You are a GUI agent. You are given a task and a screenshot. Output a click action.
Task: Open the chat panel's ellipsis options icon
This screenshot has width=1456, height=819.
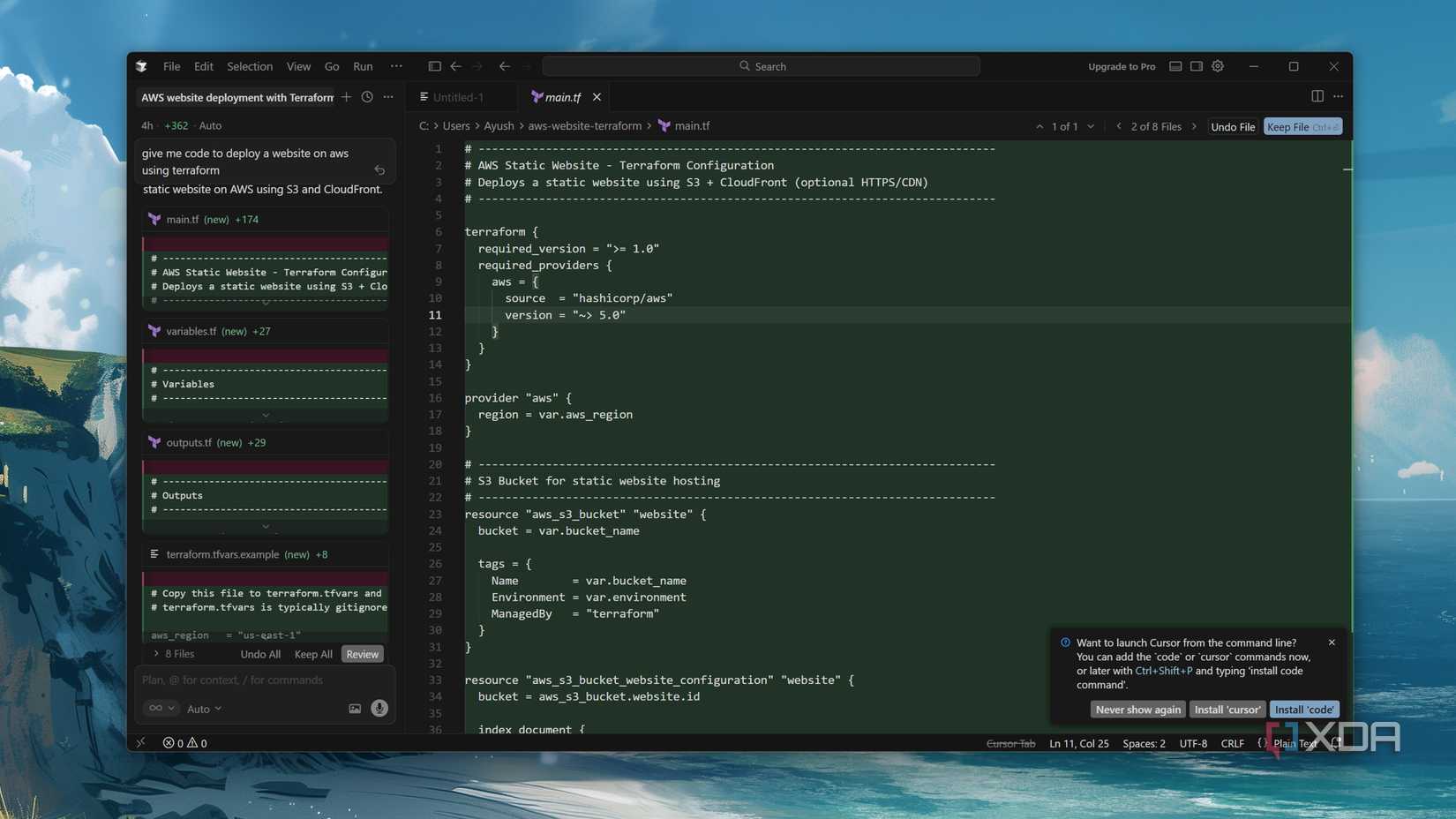coord(388,97)
